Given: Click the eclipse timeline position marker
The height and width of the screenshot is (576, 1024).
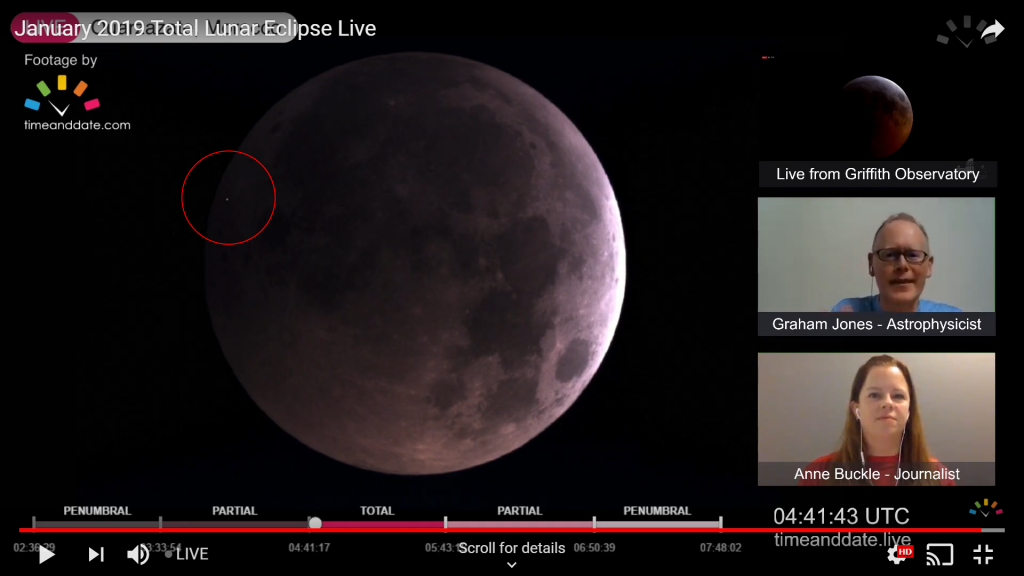Looking at the screenshot, I should 315,522.
